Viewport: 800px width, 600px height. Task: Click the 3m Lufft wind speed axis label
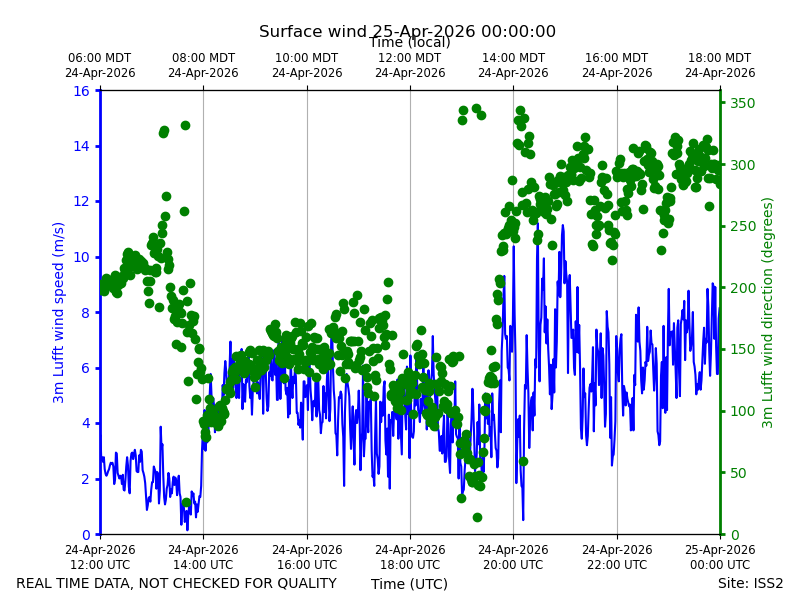(x=58, y=312)
